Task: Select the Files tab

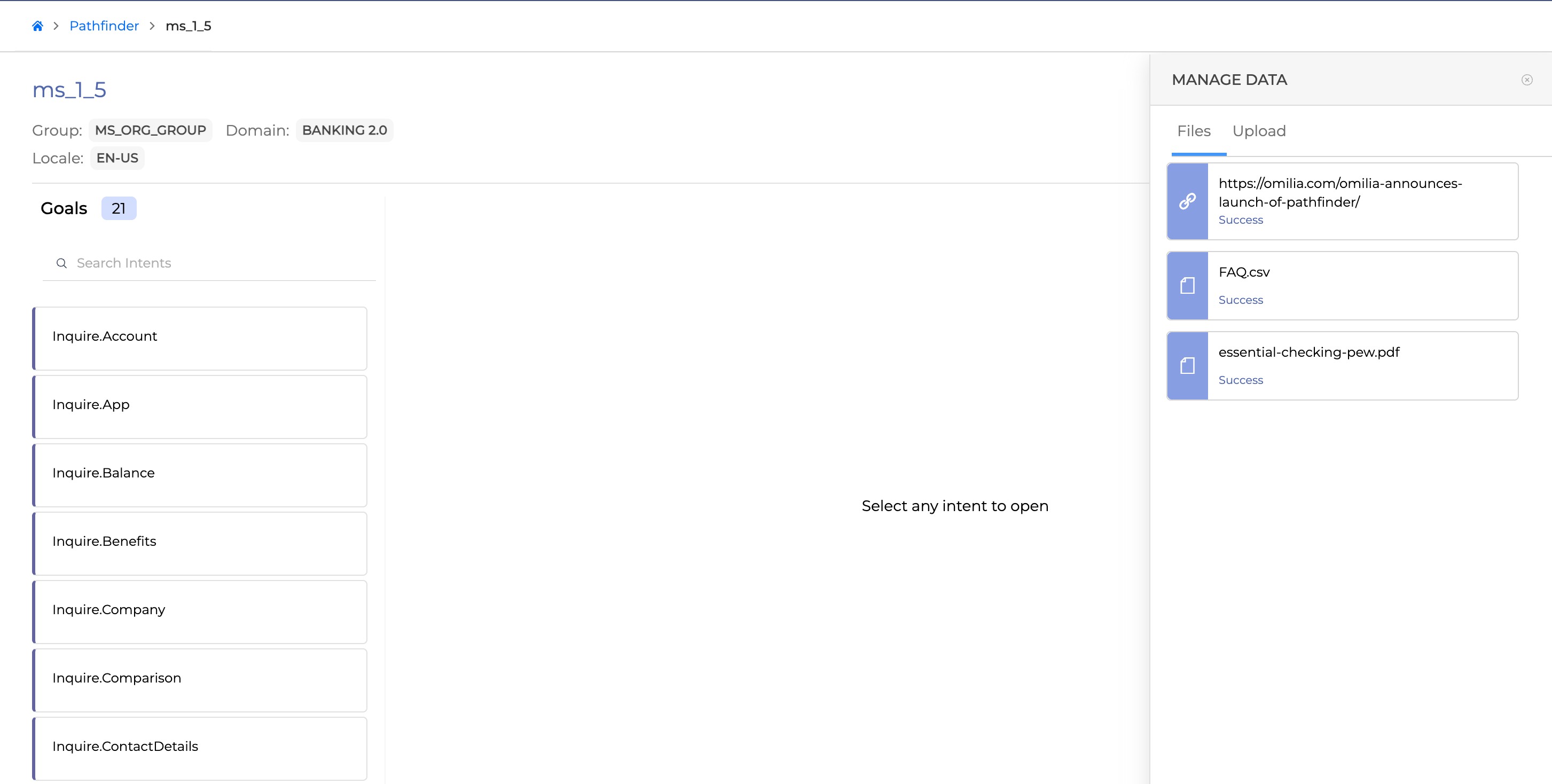Action: pyautogui.click(x=1194, y=131)
